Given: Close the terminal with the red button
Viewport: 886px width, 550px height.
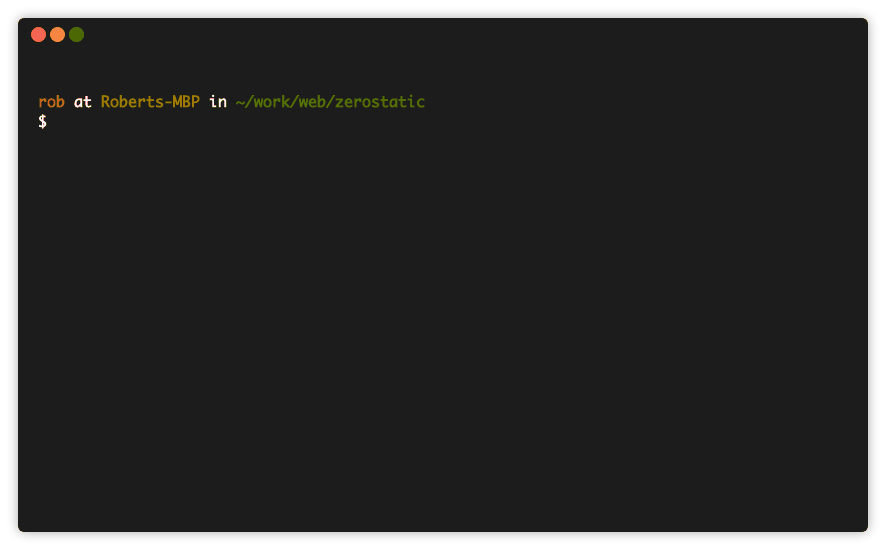Looking at the screenshot, I should [x=38, y=35].
